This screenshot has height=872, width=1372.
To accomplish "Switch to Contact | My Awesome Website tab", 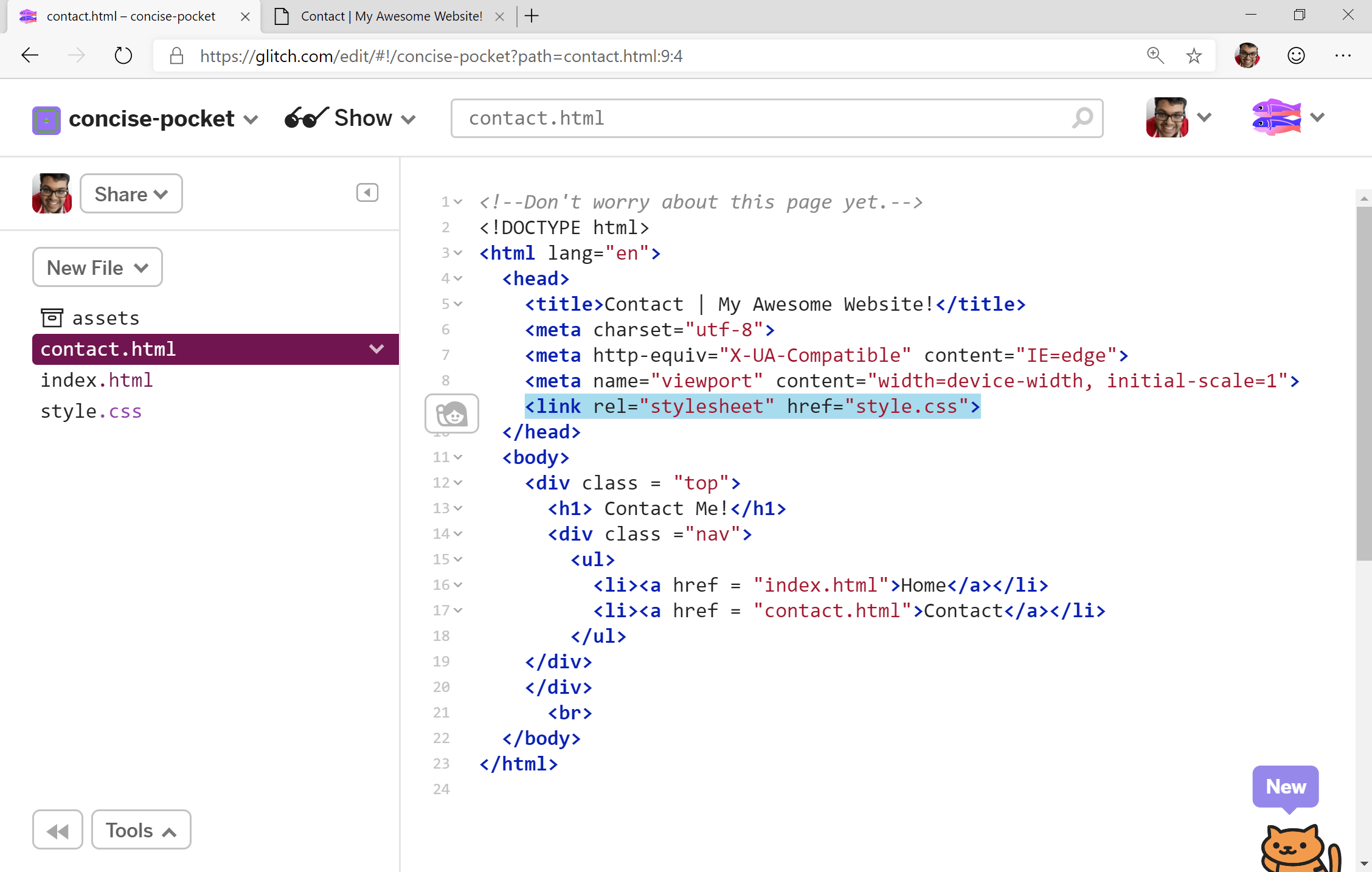I will (389, 17).
